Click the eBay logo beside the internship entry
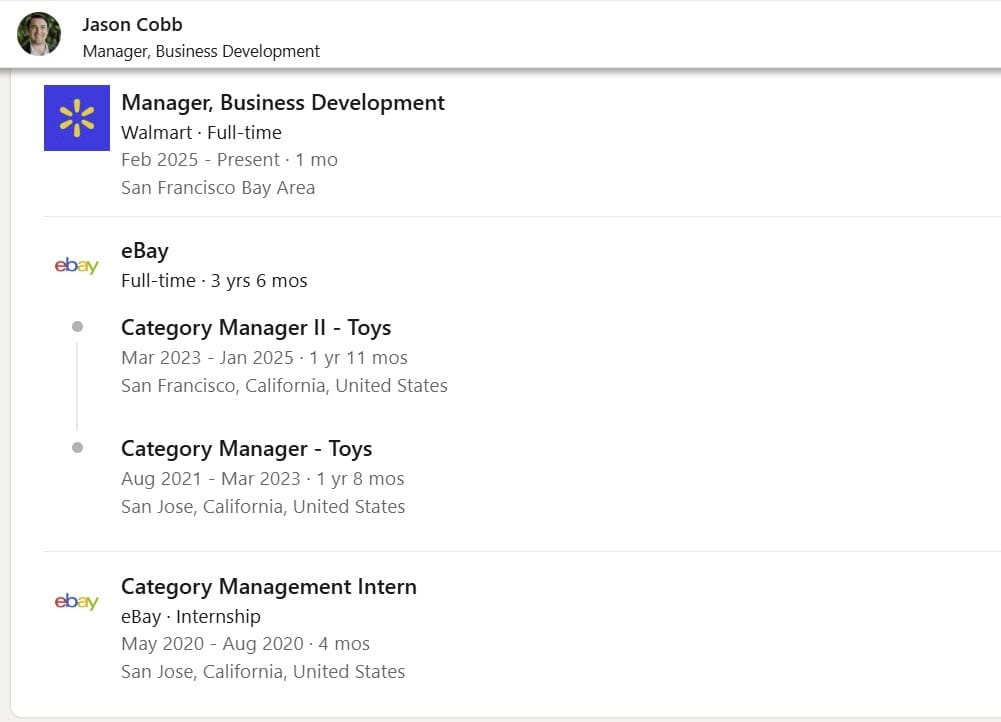Viewport: 1001px width, 722px height. coord(76,602)
